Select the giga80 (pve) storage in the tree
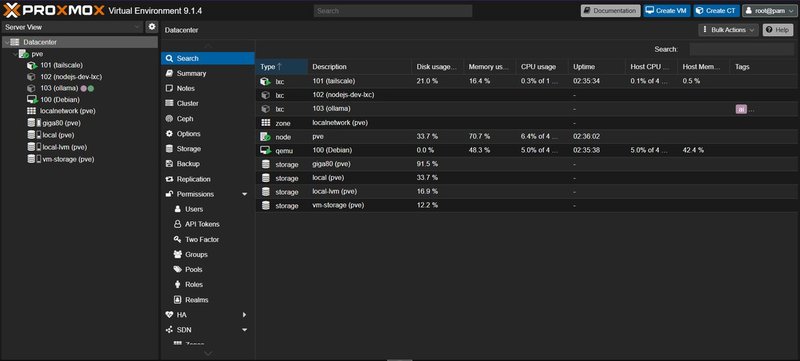This screenshot has width=800, height=361. pos(62,123)
